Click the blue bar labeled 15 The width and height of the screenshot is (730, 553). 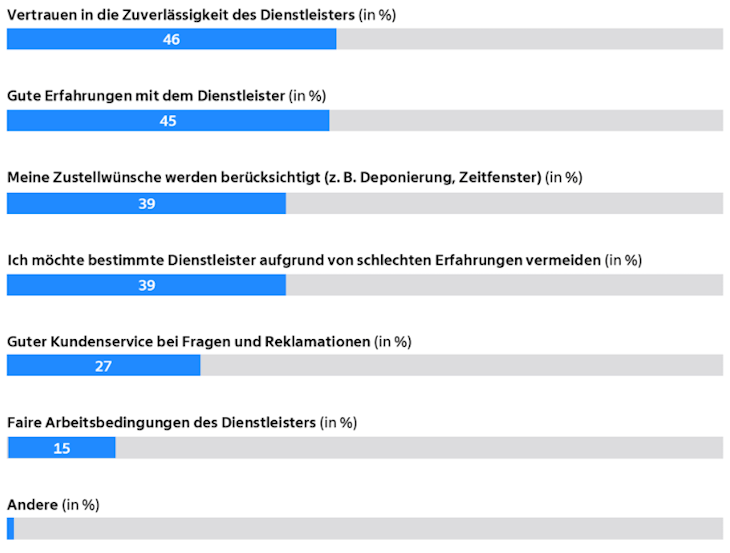[61, 448]
